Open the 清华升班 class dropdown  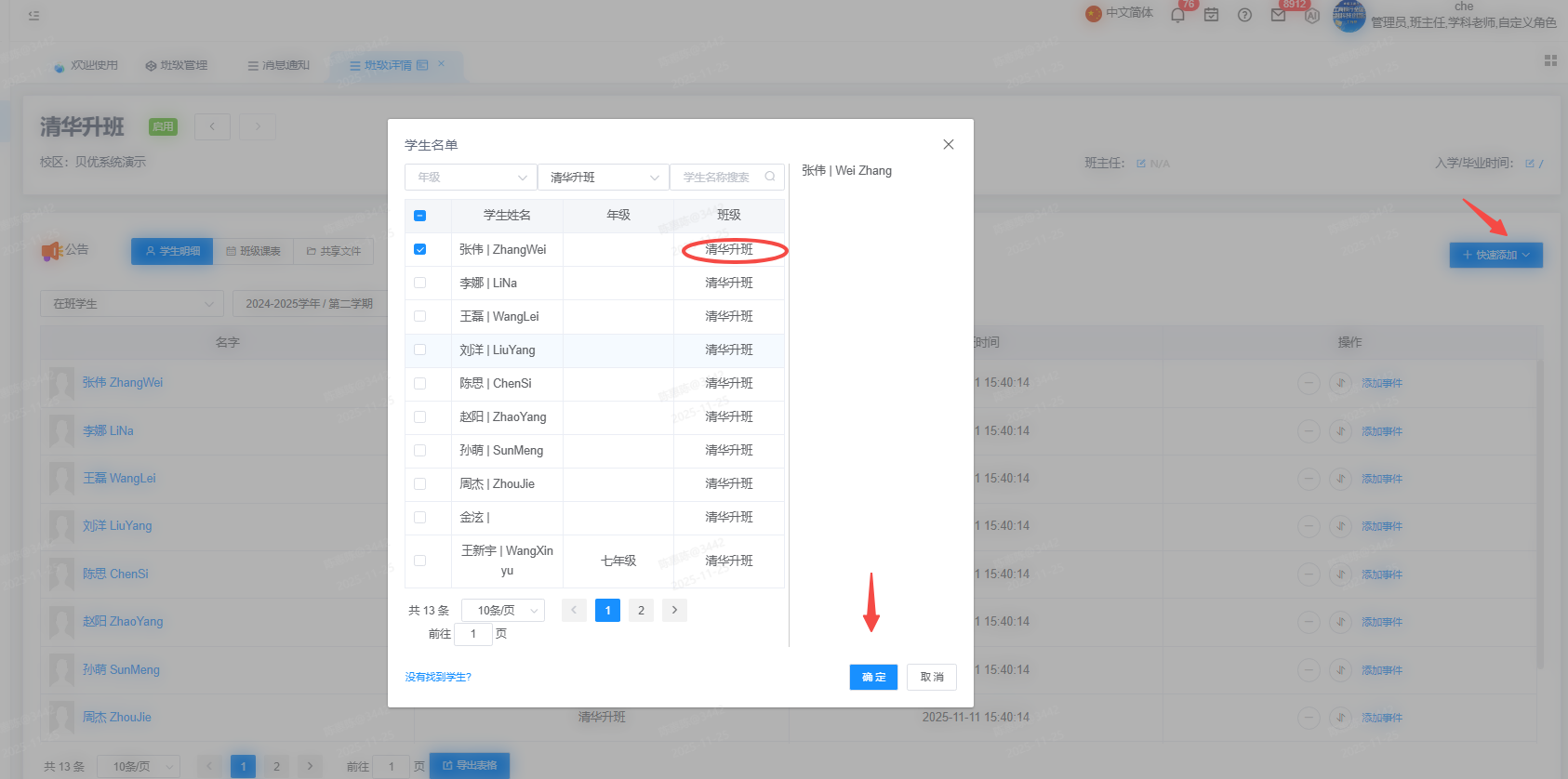point(603,177)
